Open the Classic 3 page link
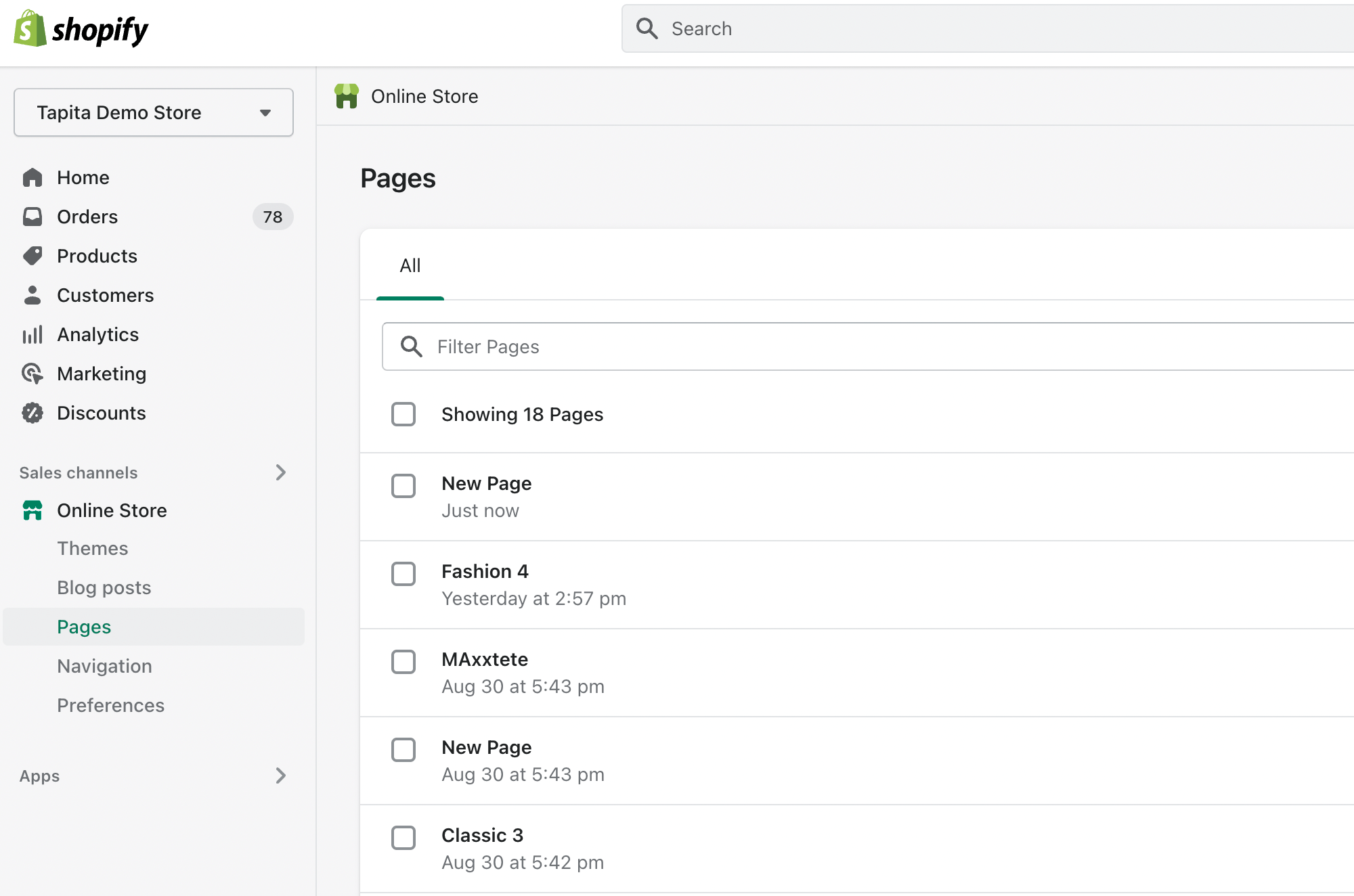The width and height of the screenshot is (1354, 896). click(x=482, y=835)
